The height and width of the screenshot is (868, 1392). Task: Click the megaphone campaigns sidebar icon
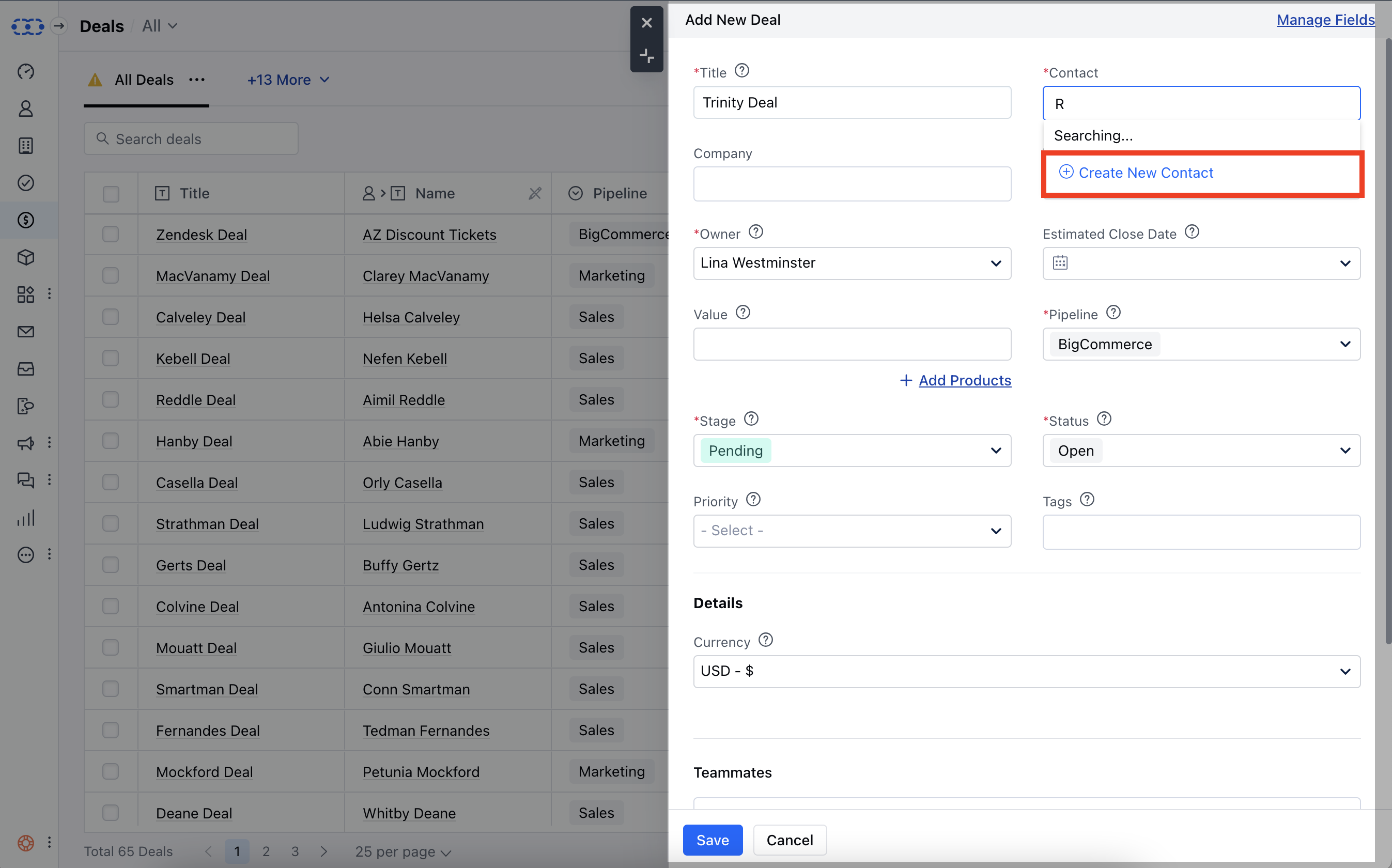[26, 443]
